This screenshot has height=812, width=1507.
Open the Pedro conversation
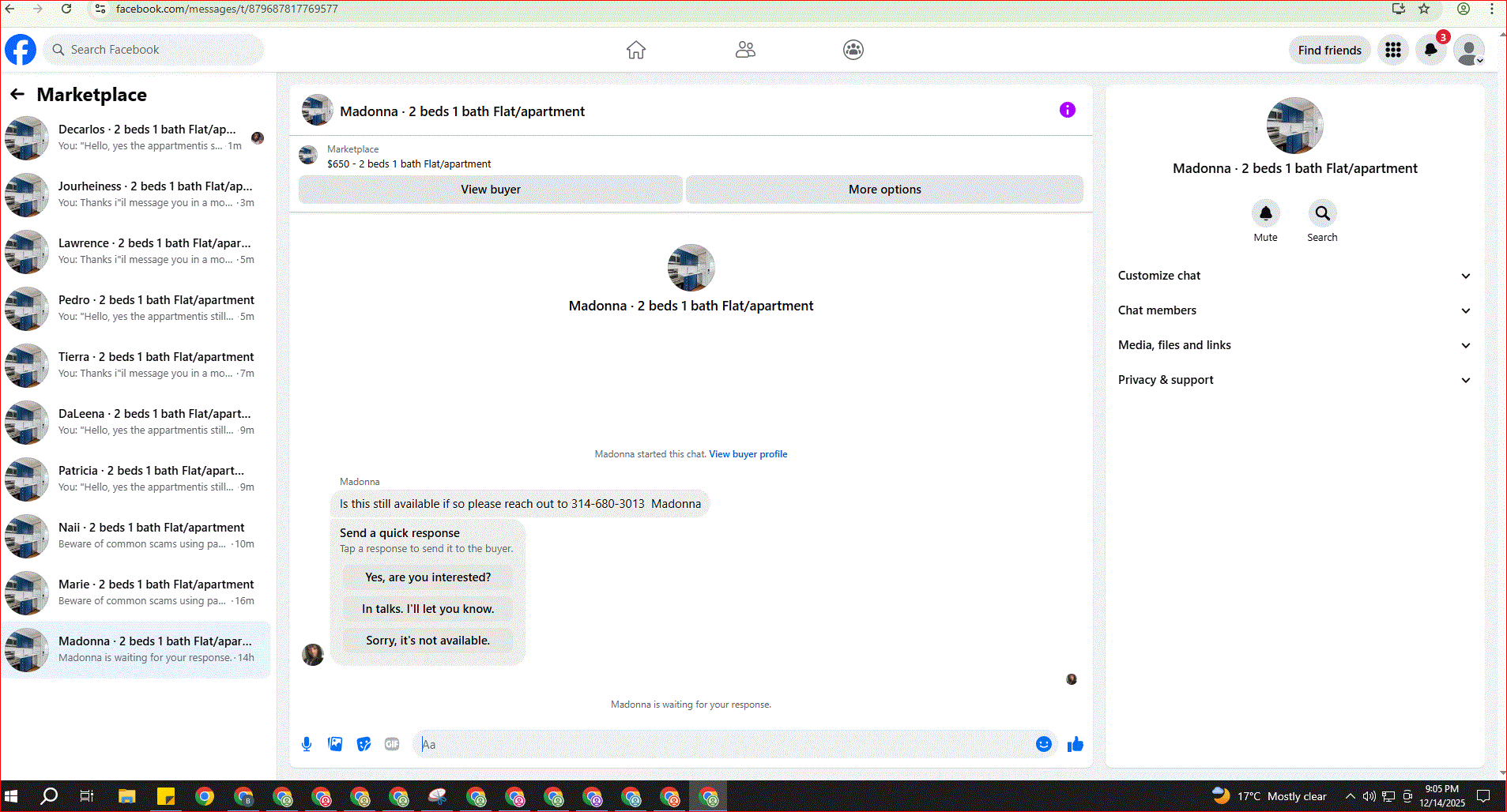136,308
